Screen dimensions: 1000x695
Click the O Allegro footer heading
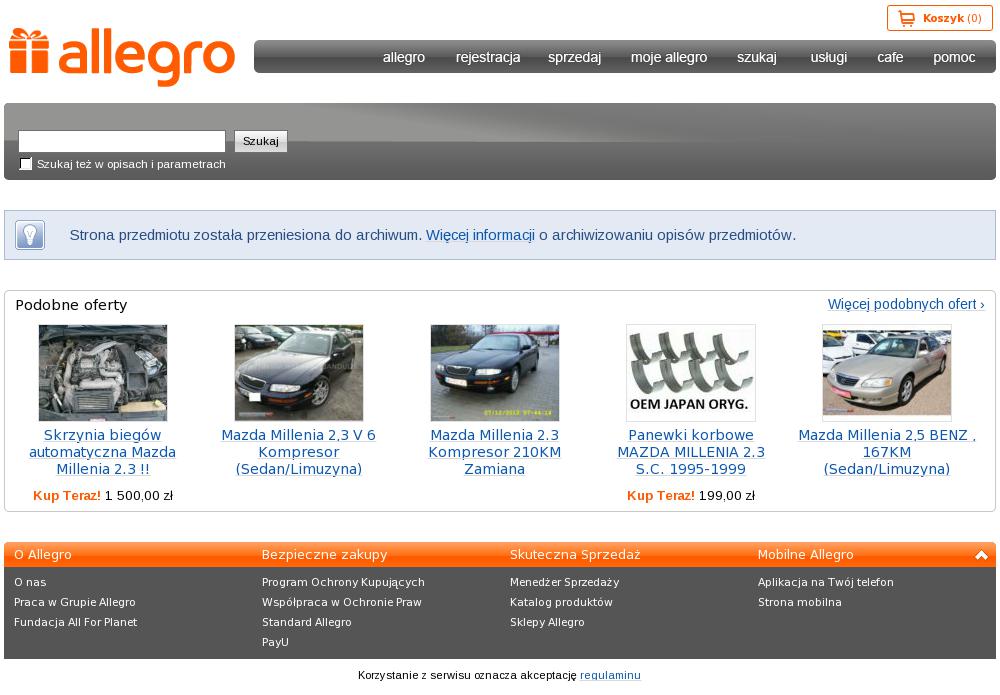point(43,555)
